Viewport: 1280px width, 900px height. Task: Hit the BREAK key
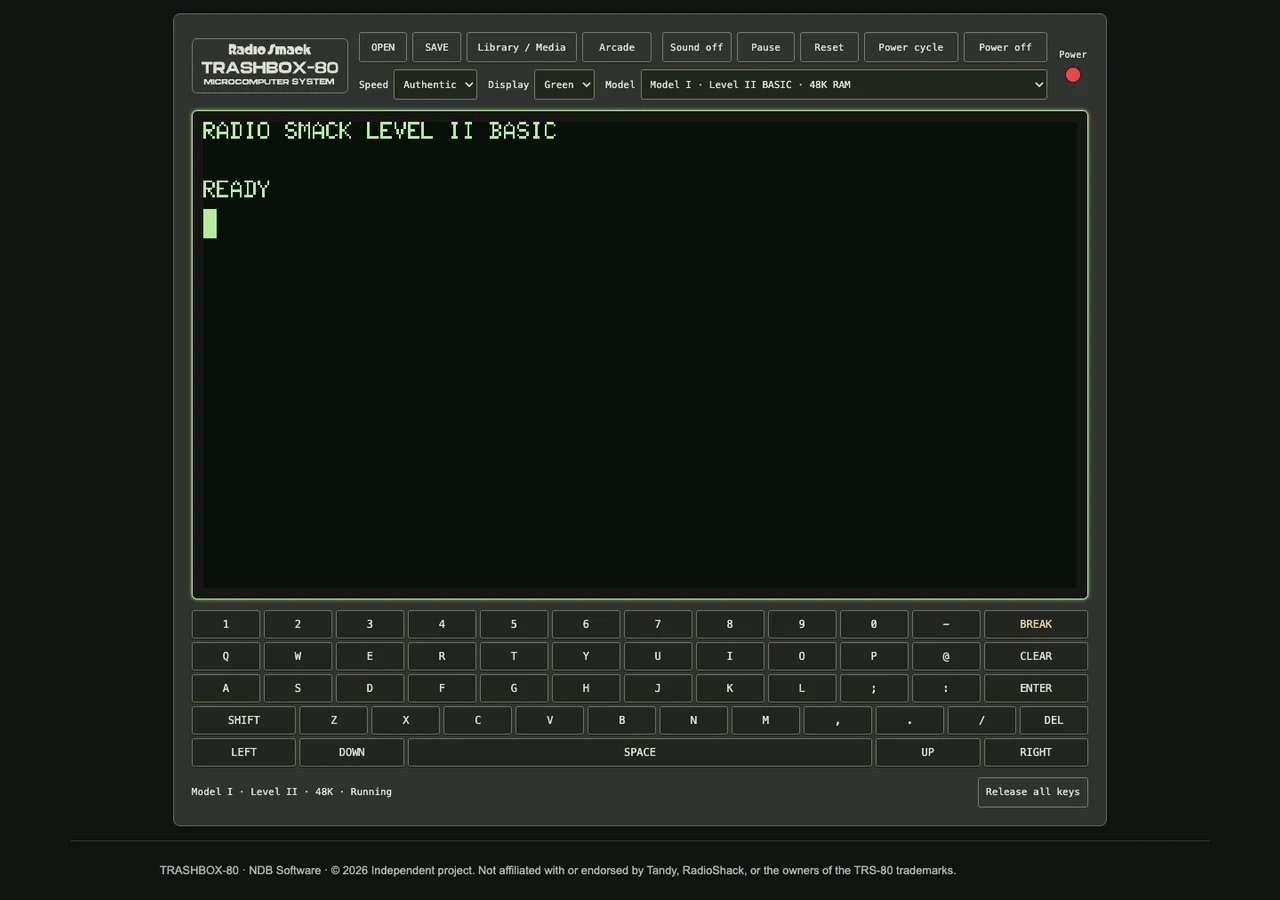point(1036,624)
